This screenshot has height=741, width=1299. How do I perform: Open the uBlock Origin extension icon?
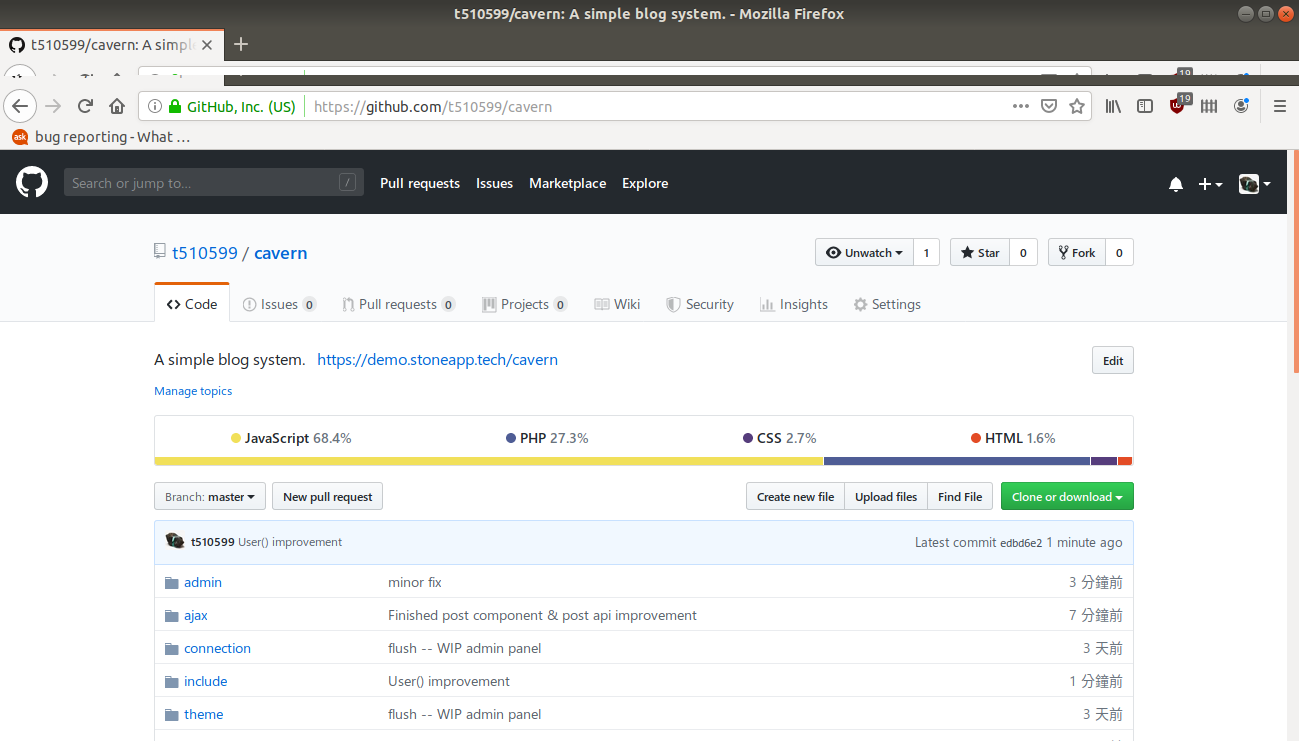pyautogui.click(x=1179, y=104)
